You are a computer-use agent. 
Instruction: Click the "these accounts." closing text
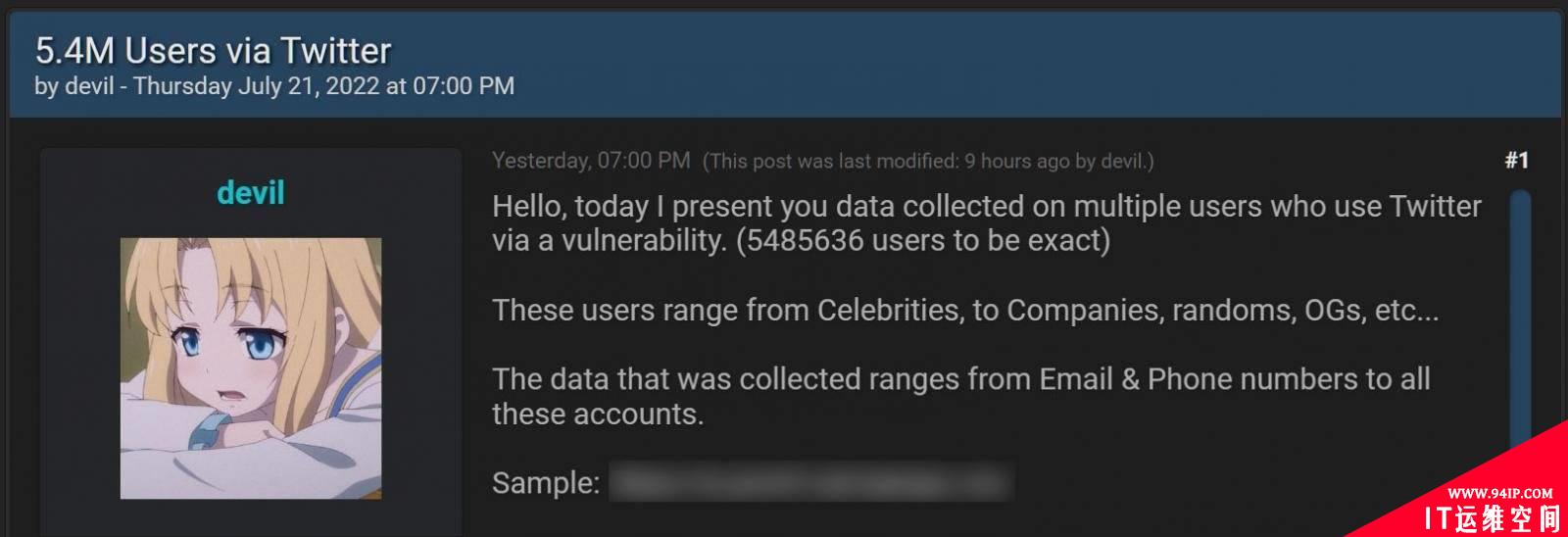click(x=598, y=415)
